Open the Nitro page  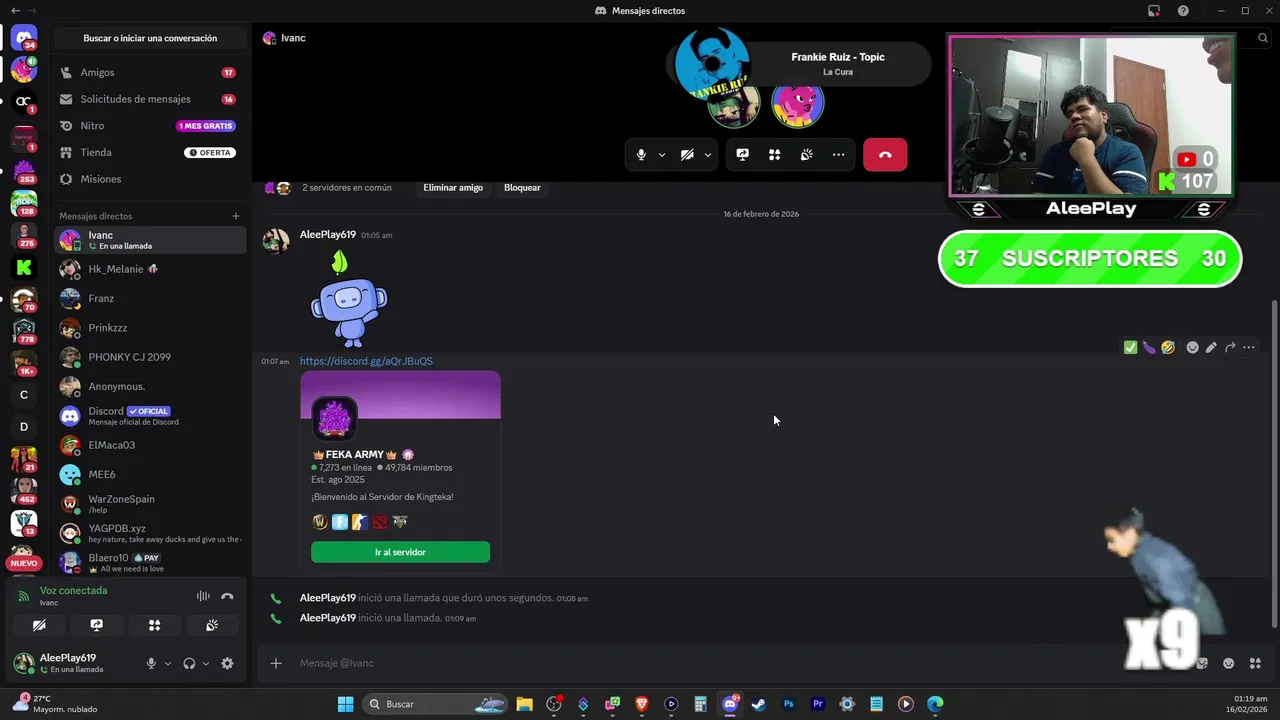(x=150, y=126)
